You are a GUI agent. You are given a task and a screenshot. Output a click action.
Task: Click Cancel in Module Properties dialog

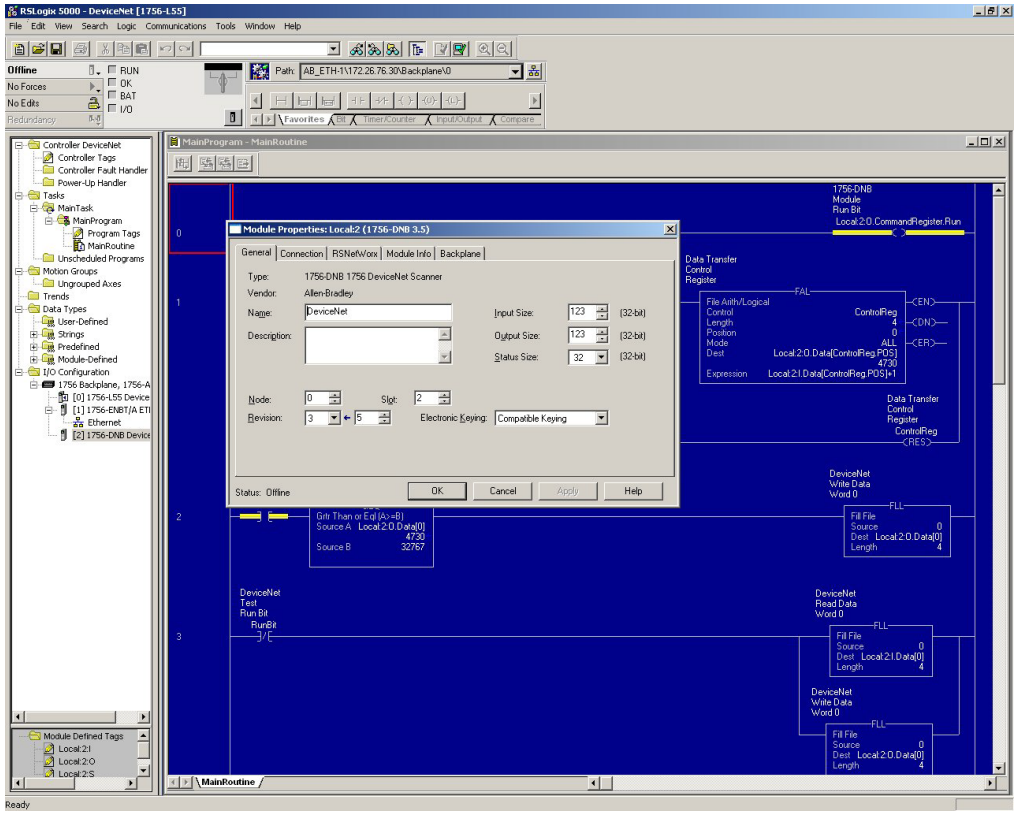(x=503, y=491)
